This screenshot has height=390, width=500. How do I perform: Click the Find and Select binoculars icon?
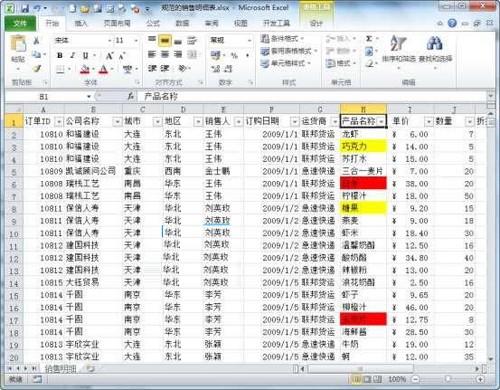coord(434,43)
